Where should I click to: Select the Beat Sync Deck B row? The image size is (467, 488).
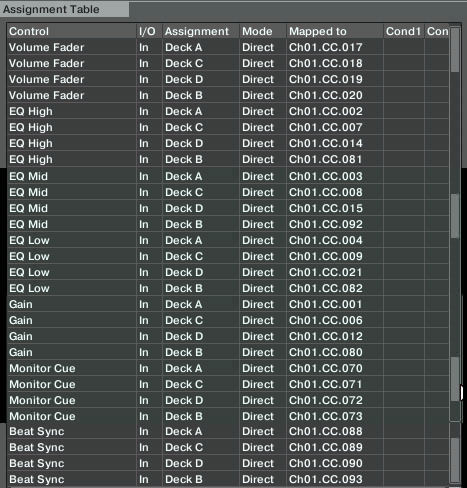(228, 479)
